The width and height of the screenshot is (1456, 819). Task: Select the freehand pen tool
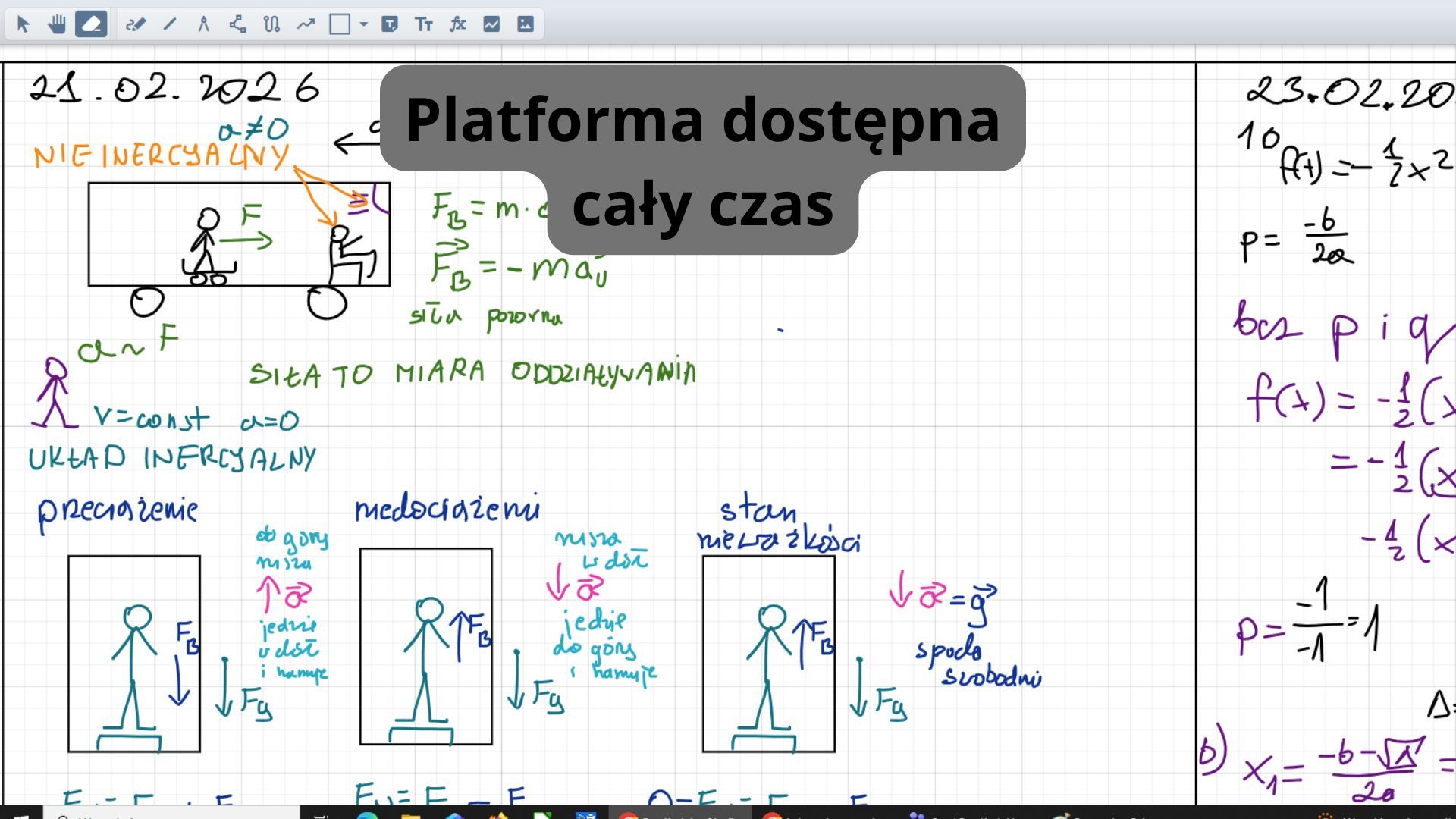(x=135, y=24)
